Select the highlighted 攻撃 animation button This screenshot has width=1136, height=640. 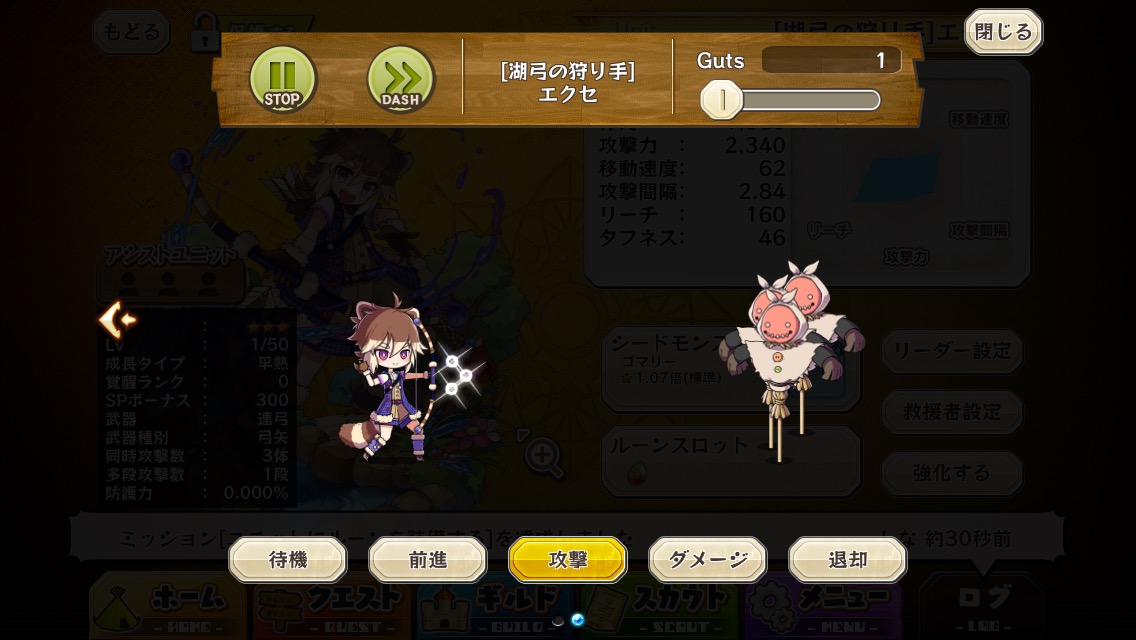pos(567,560)
